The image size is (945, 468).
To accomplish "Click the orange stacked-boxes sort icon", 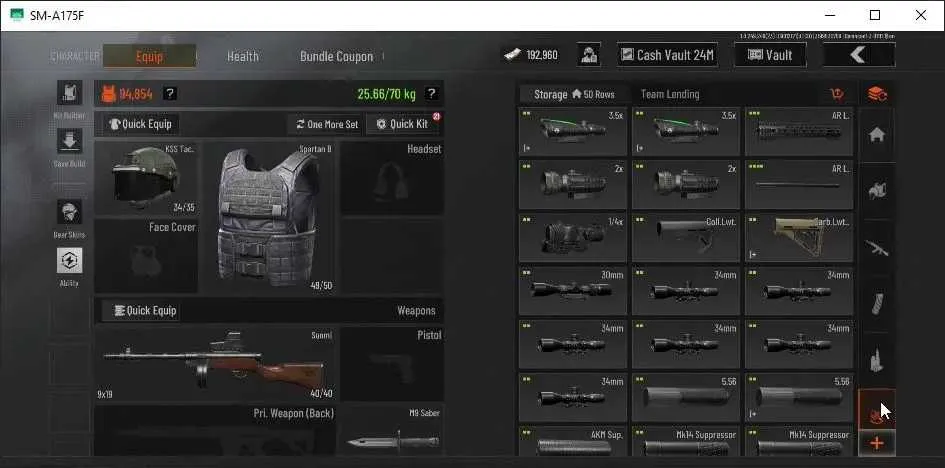I will tap(877, 94).
